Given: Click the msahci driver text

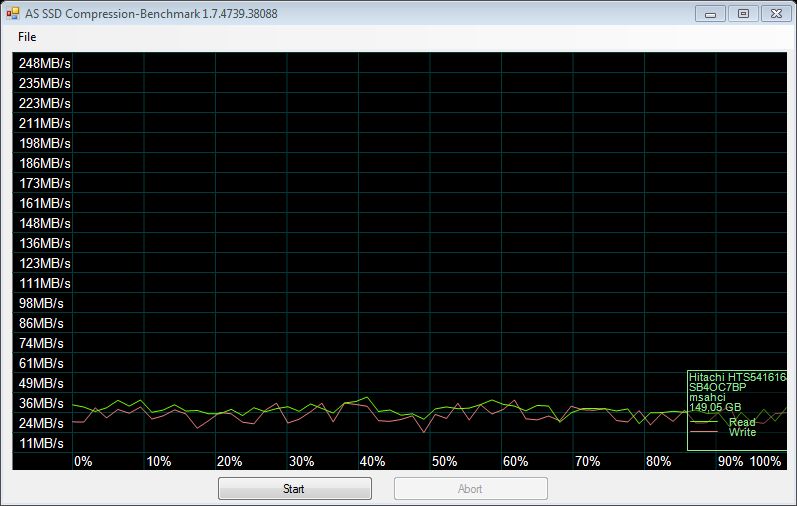Looking at the screenshot, I should (x=707, y=397).
